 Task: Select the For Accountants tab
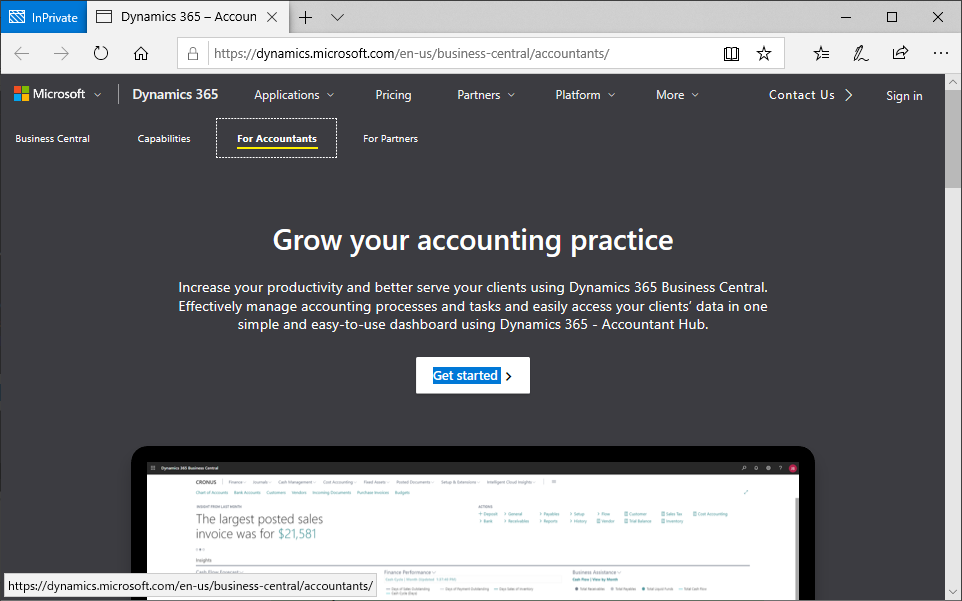pos(277,139)
